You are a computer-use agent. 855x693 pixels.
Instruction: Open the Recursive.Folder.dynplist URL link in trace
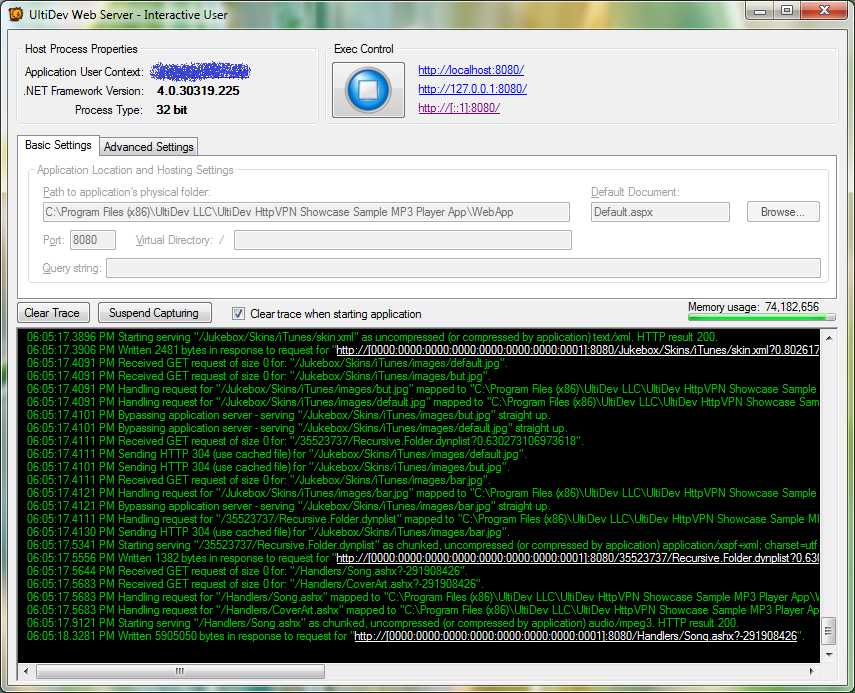point(577,558)
